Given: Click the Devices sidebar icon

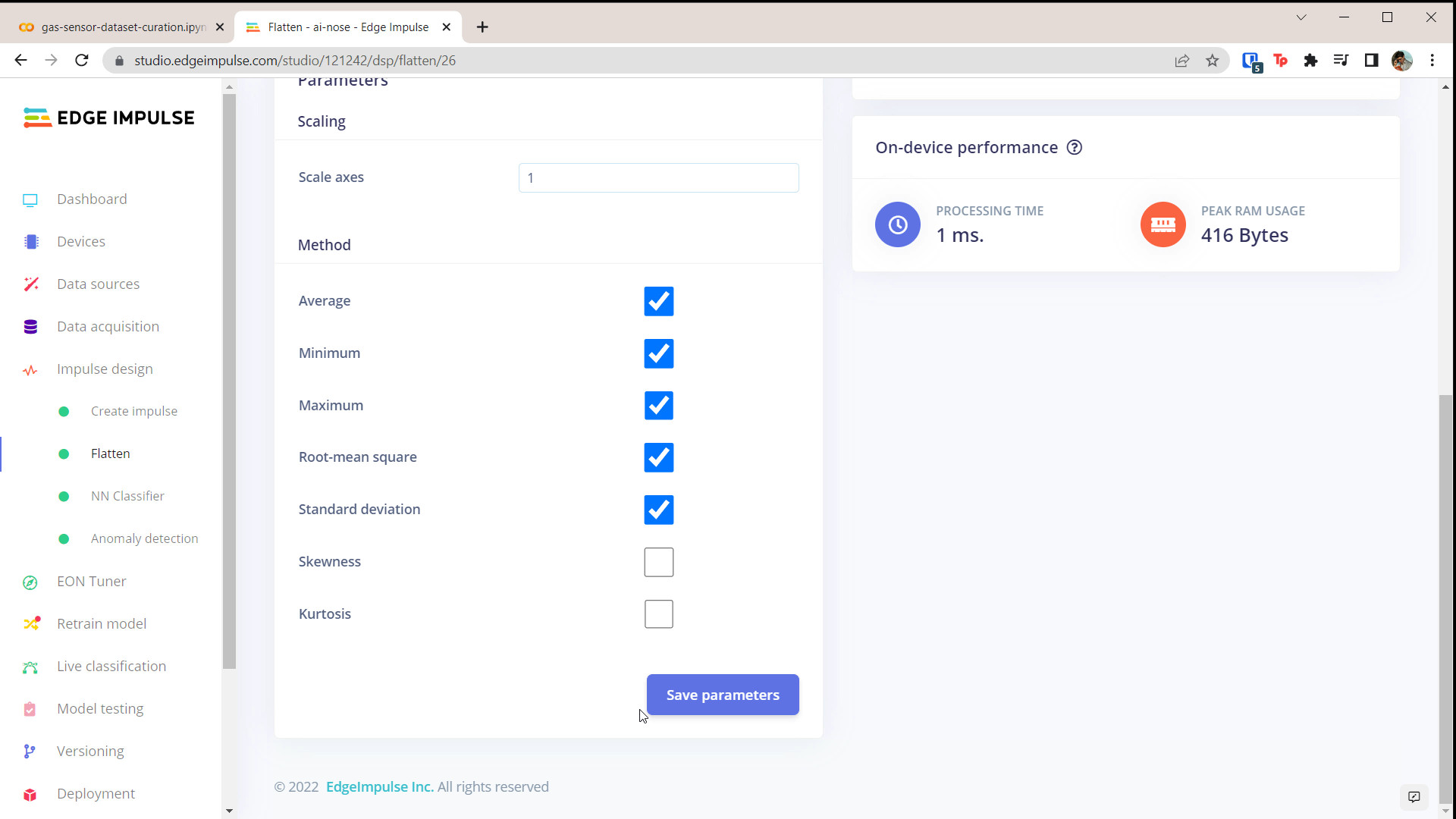Looking at the screenshot, I should coord(30,241).
